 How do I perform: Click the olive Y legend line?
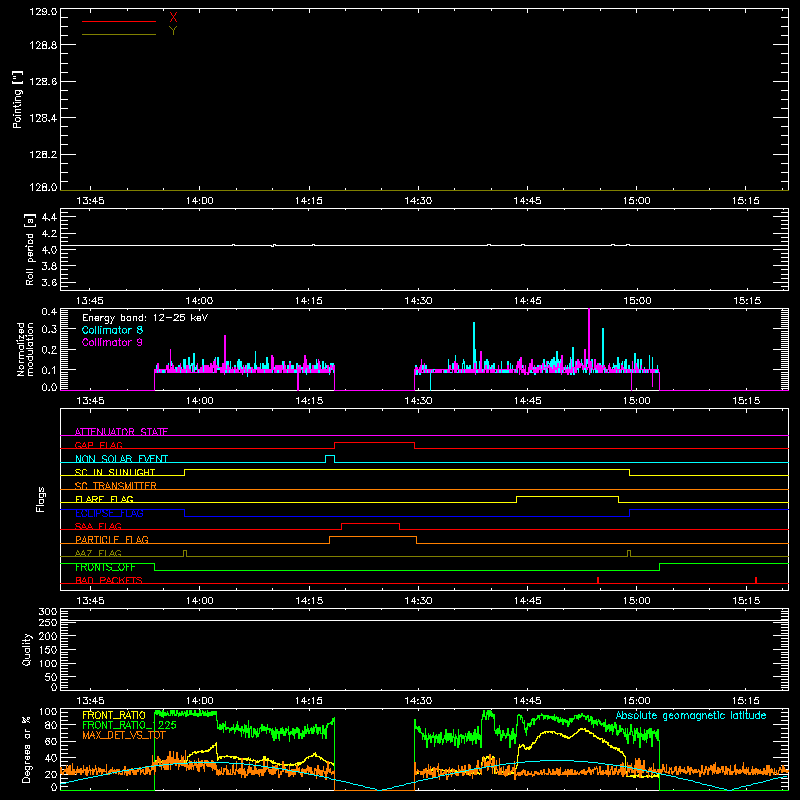coord(119,35)
